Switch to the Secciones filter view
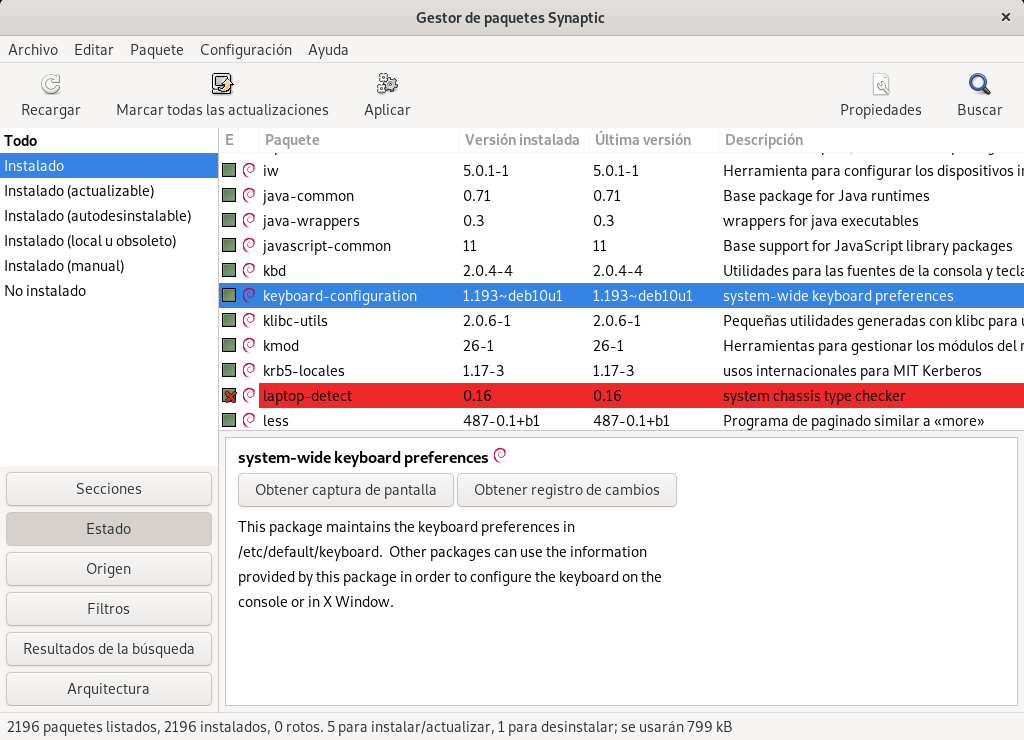This screenshot has height=740, width=1024. [108, 489]
